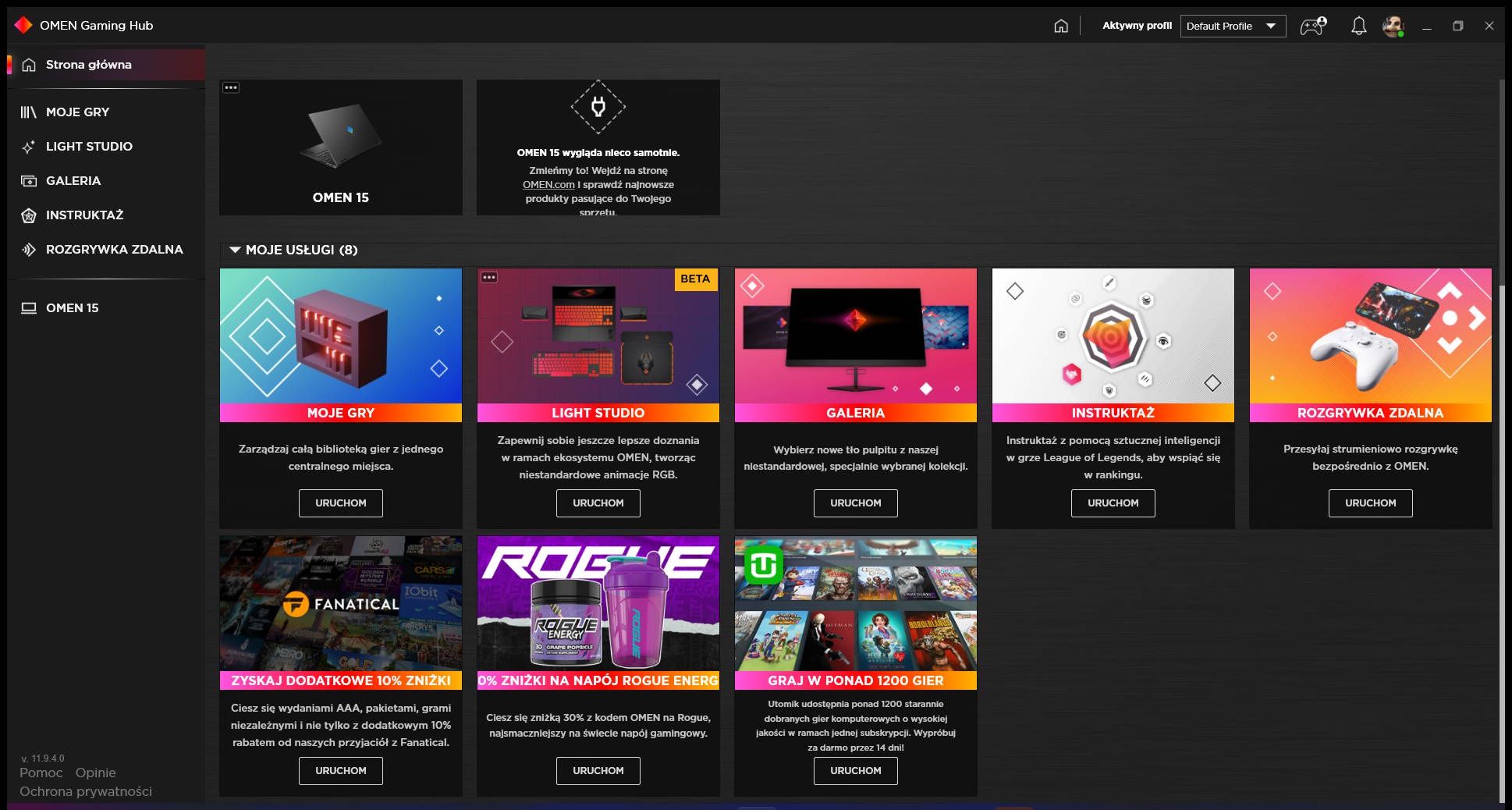Open the Opinie link

coord(96,773)
